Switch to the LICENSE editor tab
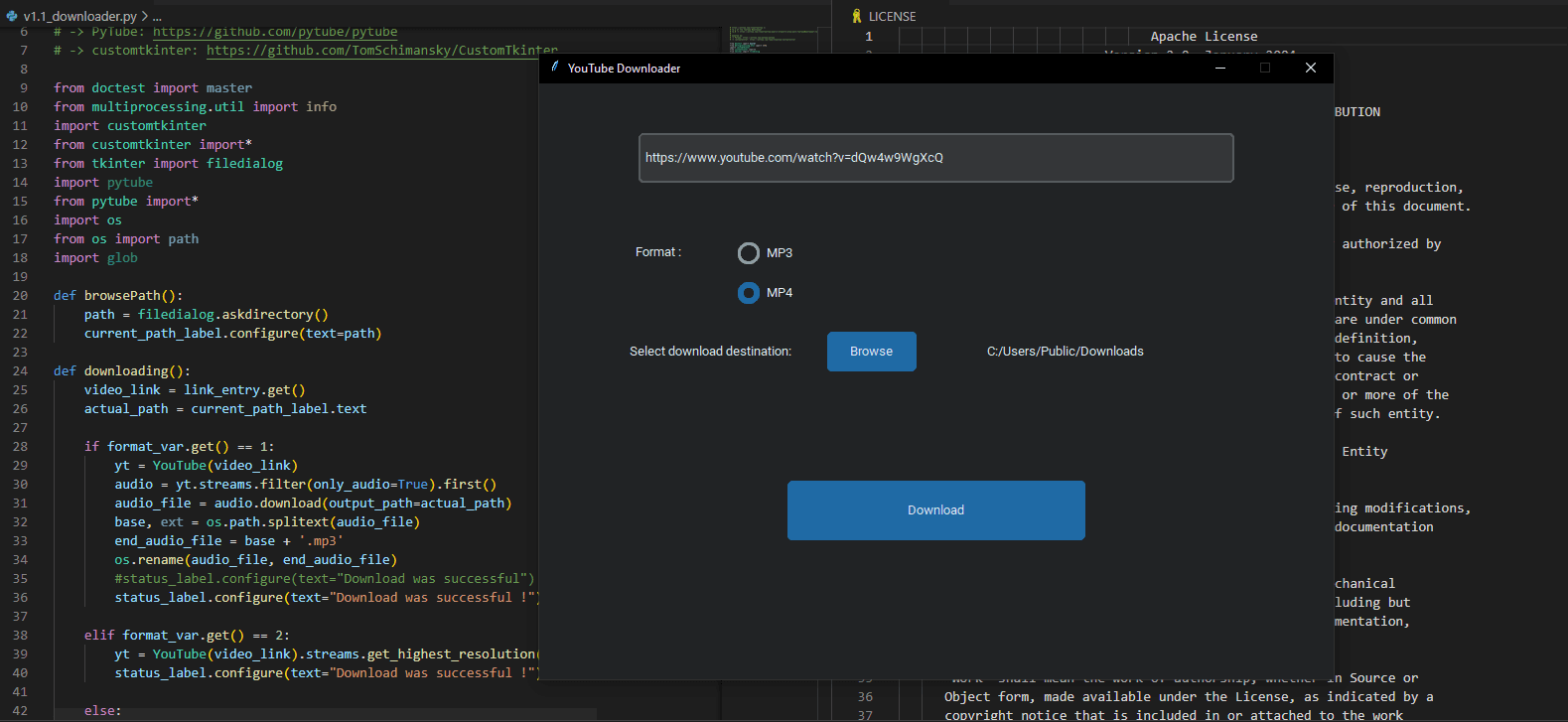This screenshot has height=722, width=1568. click(x=892, y=16)
